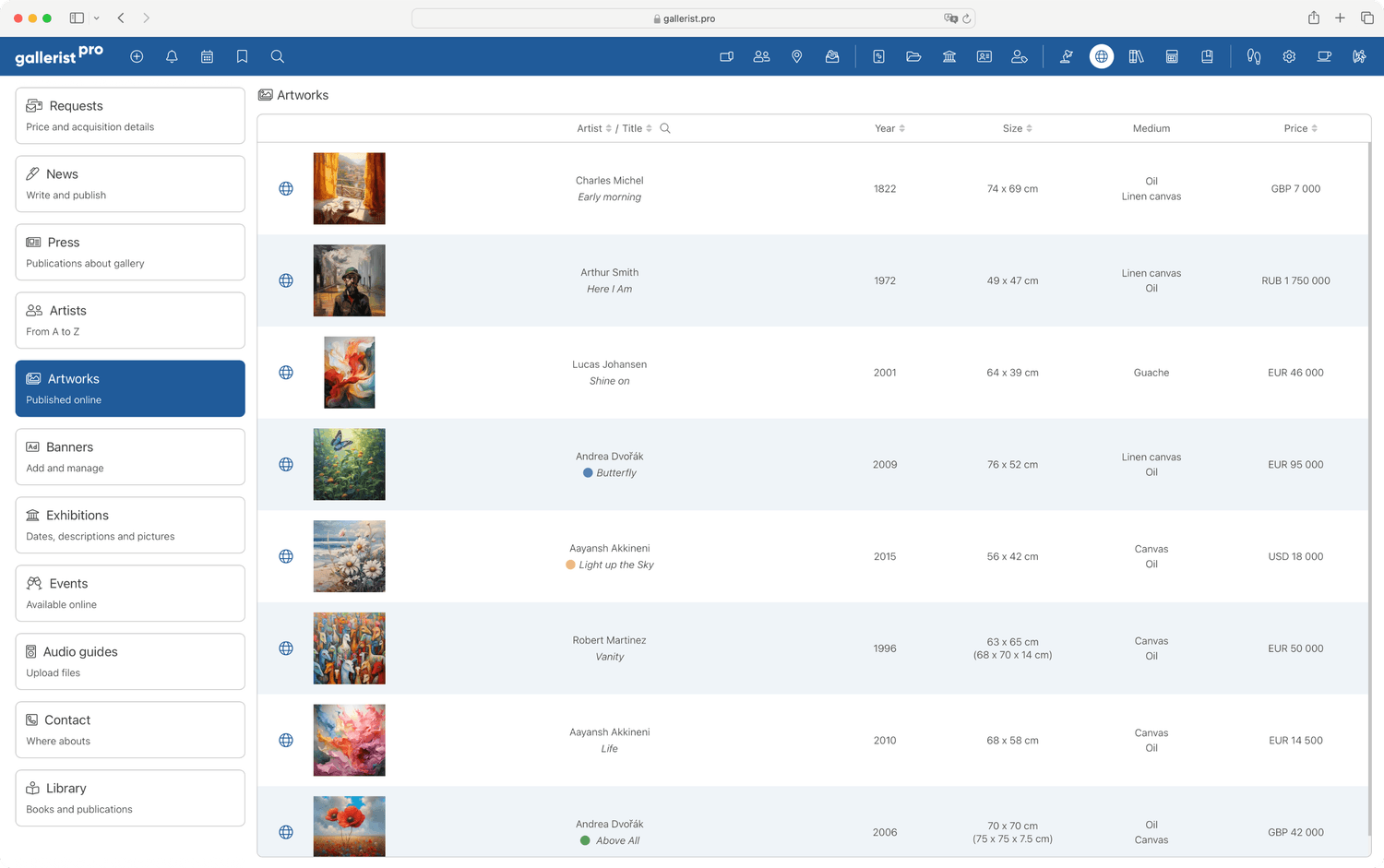Click the gallerist pro logo
The width and height of the screenshot is (1384, 868).
click(x=59, y=55)
